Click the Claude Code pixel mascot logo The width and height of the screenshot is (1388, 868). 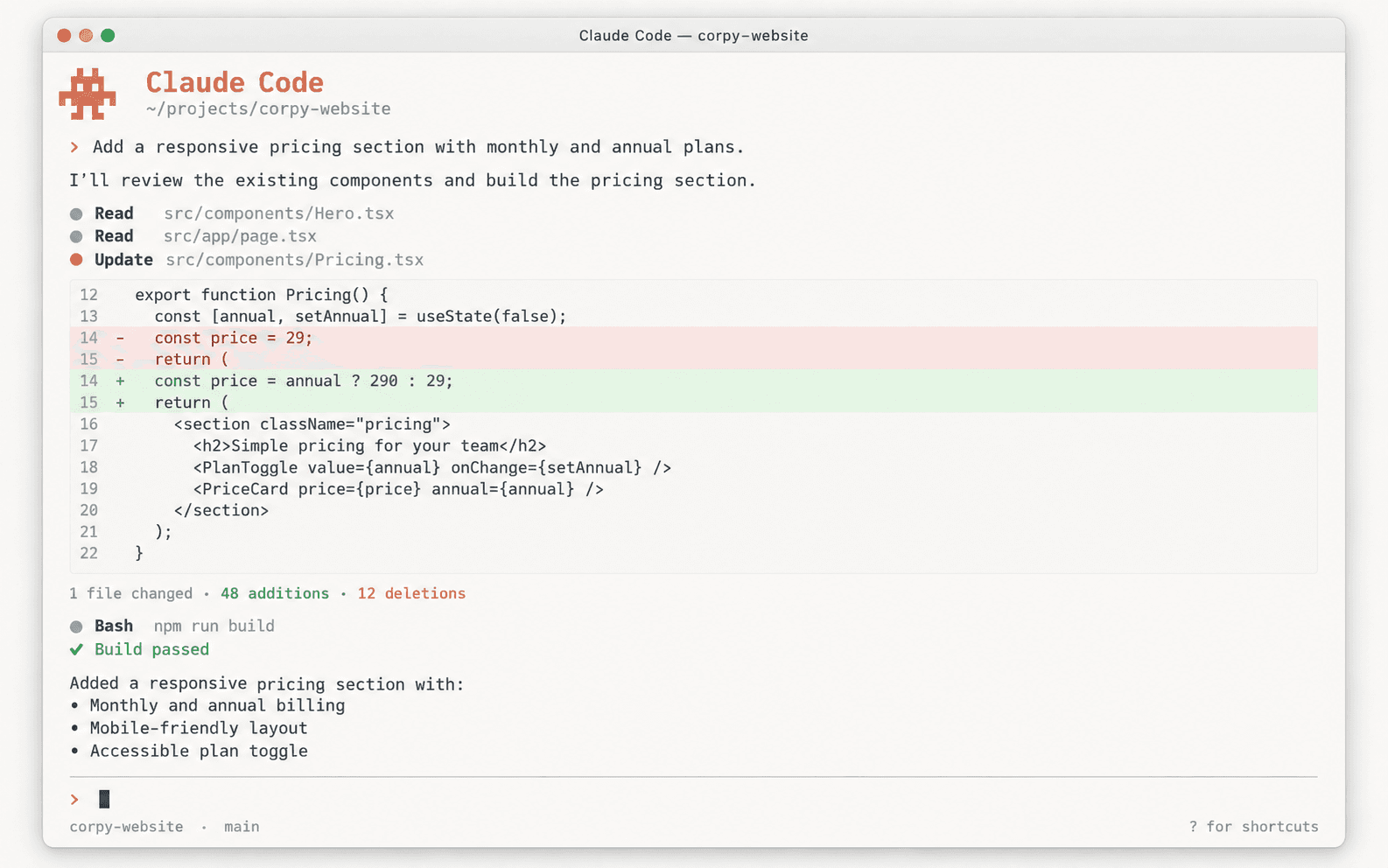[x=88, y=94]
